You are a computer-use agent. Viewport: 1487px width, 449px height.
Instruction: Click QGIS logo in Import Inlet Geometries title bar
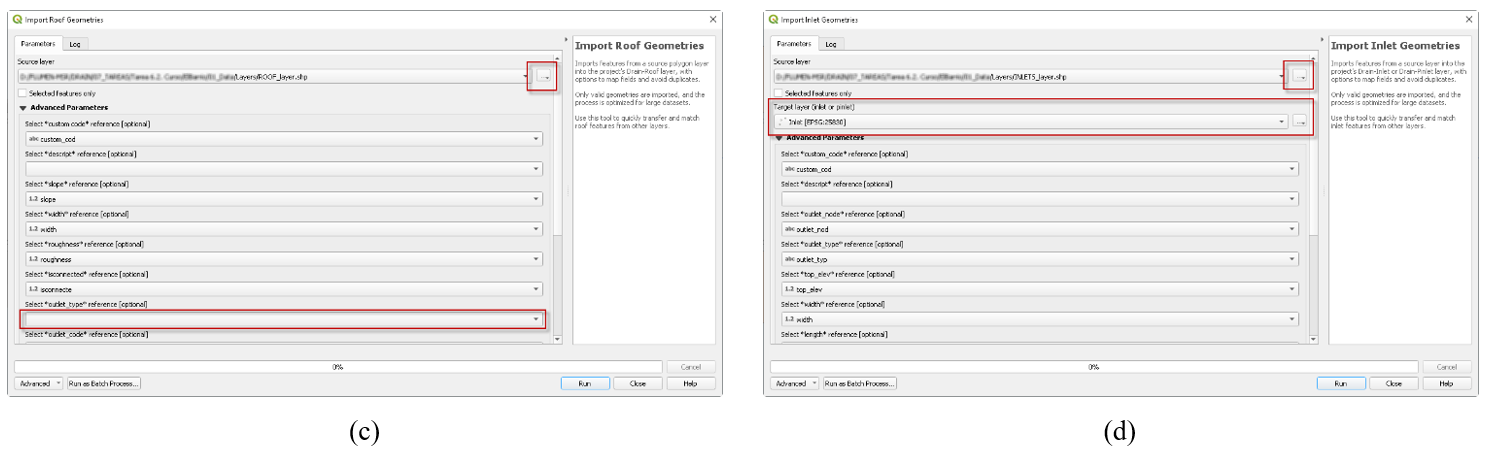click(x=774, y=19)
